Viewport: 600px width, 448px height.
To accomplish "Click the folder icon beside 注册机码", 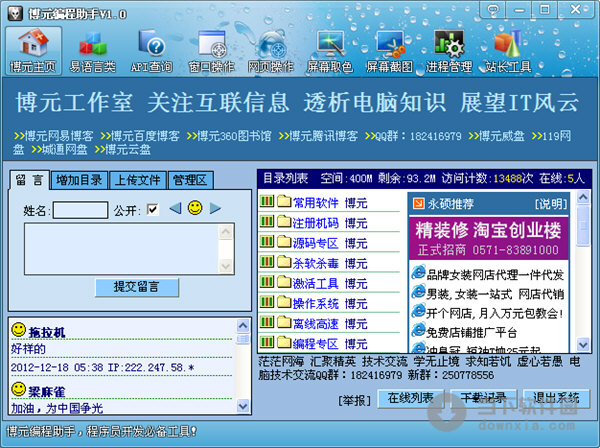I will point(284,221).
